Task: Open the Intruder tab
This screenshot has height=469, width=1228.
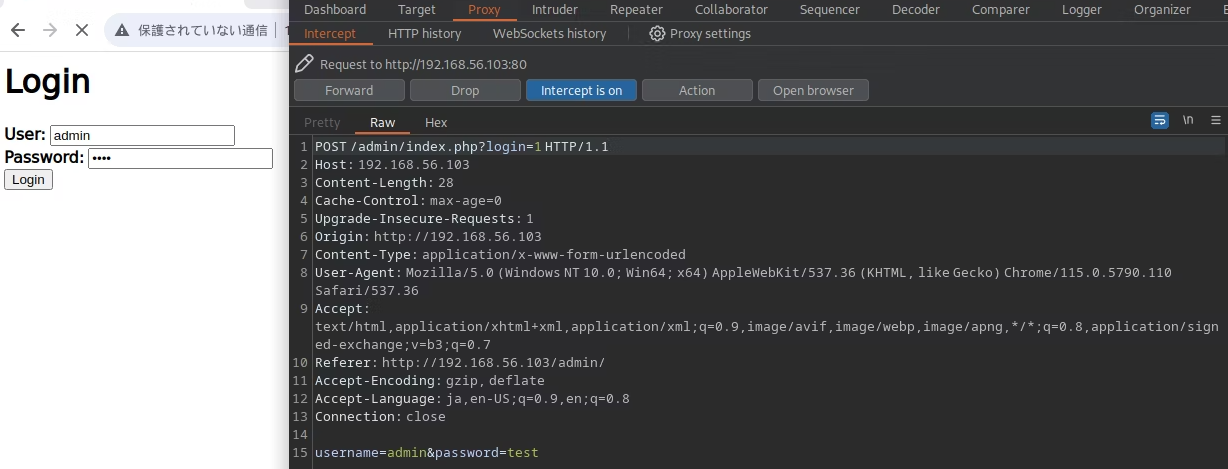Action: (555, 10)
